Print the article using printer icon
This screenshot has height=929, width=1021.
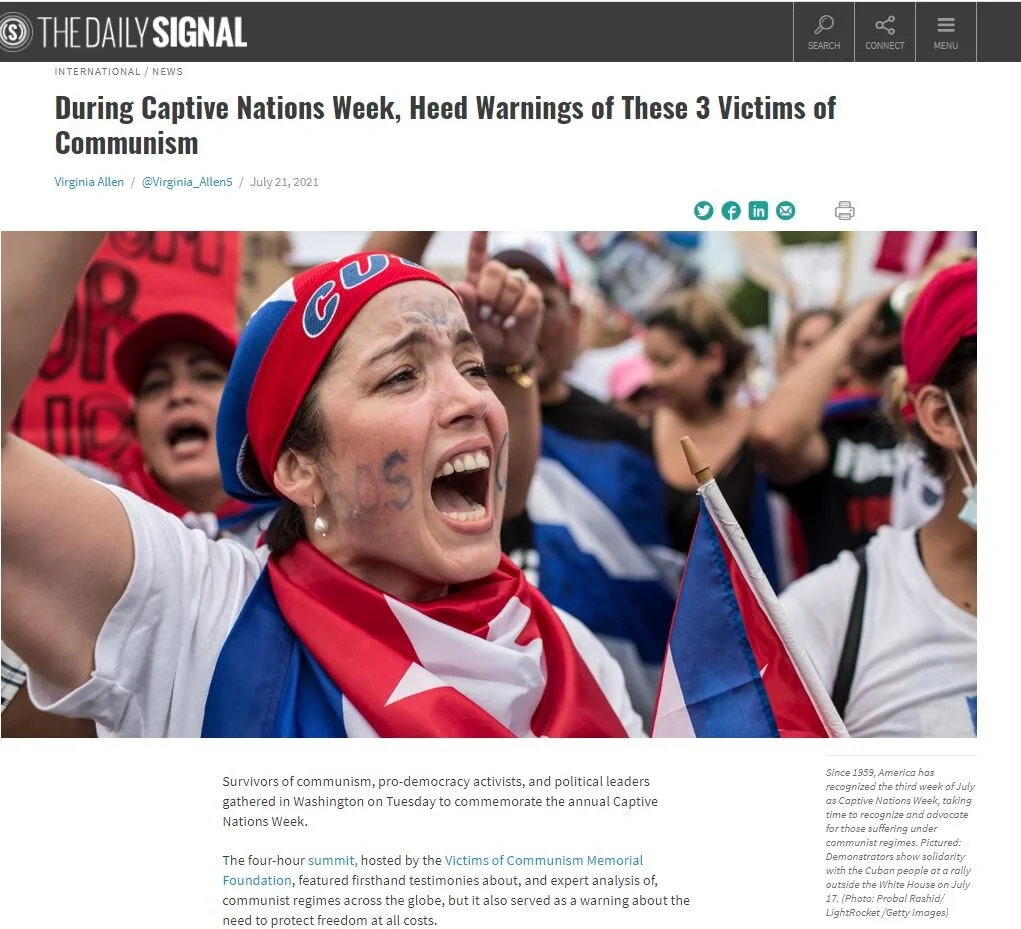click(x=845, y=211)
